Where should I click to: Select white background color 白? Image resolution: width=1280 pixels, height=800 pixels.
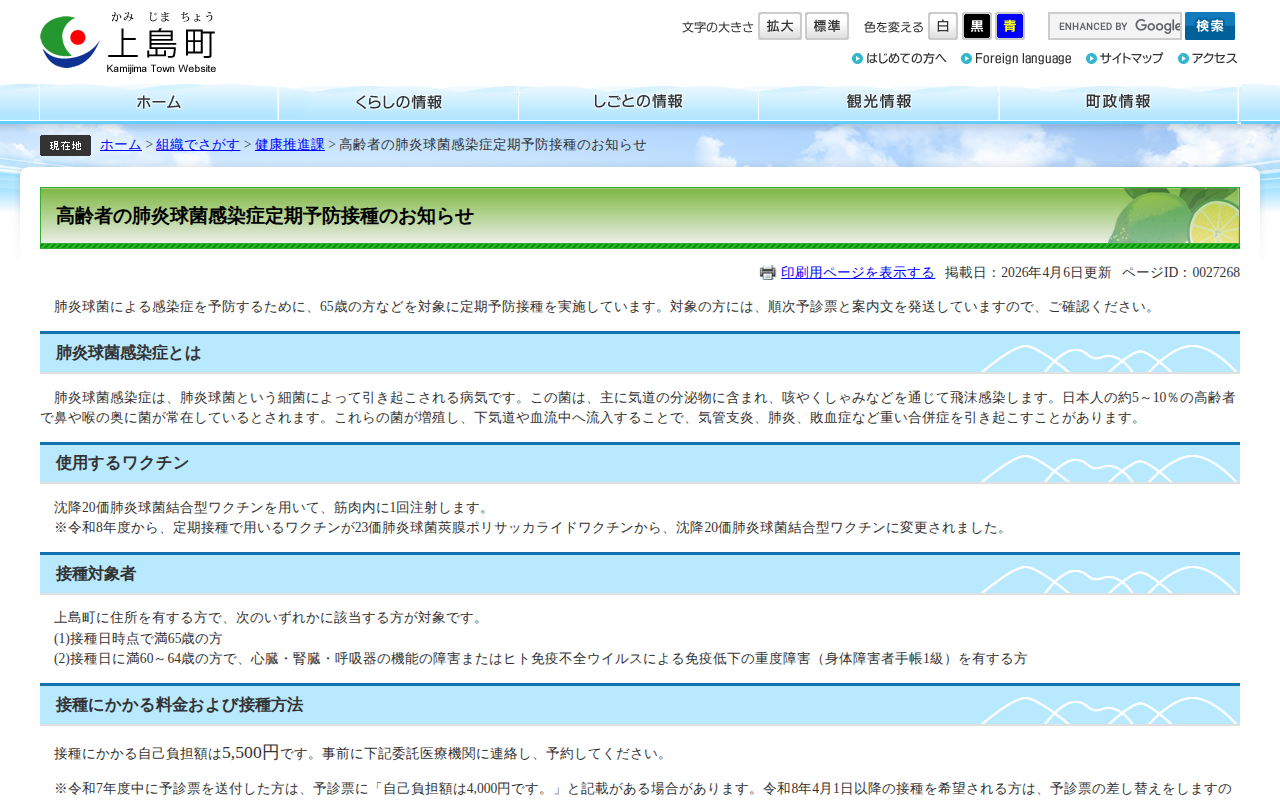(x=943, y=26)
